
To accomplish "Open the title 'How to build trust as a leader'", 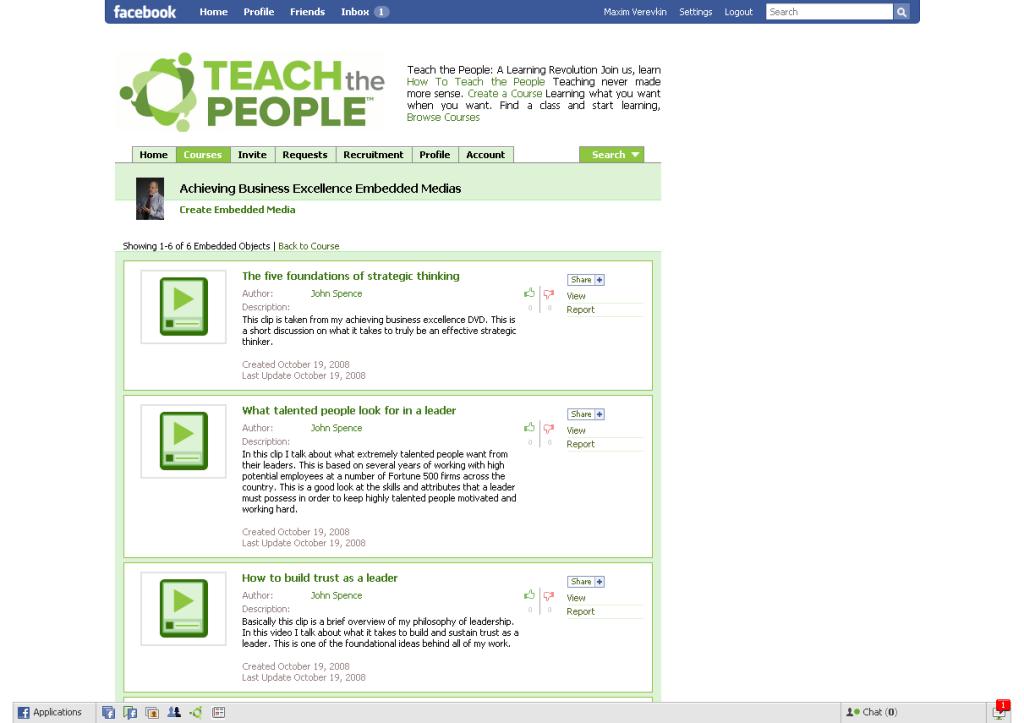I will (x=319, y=577).
